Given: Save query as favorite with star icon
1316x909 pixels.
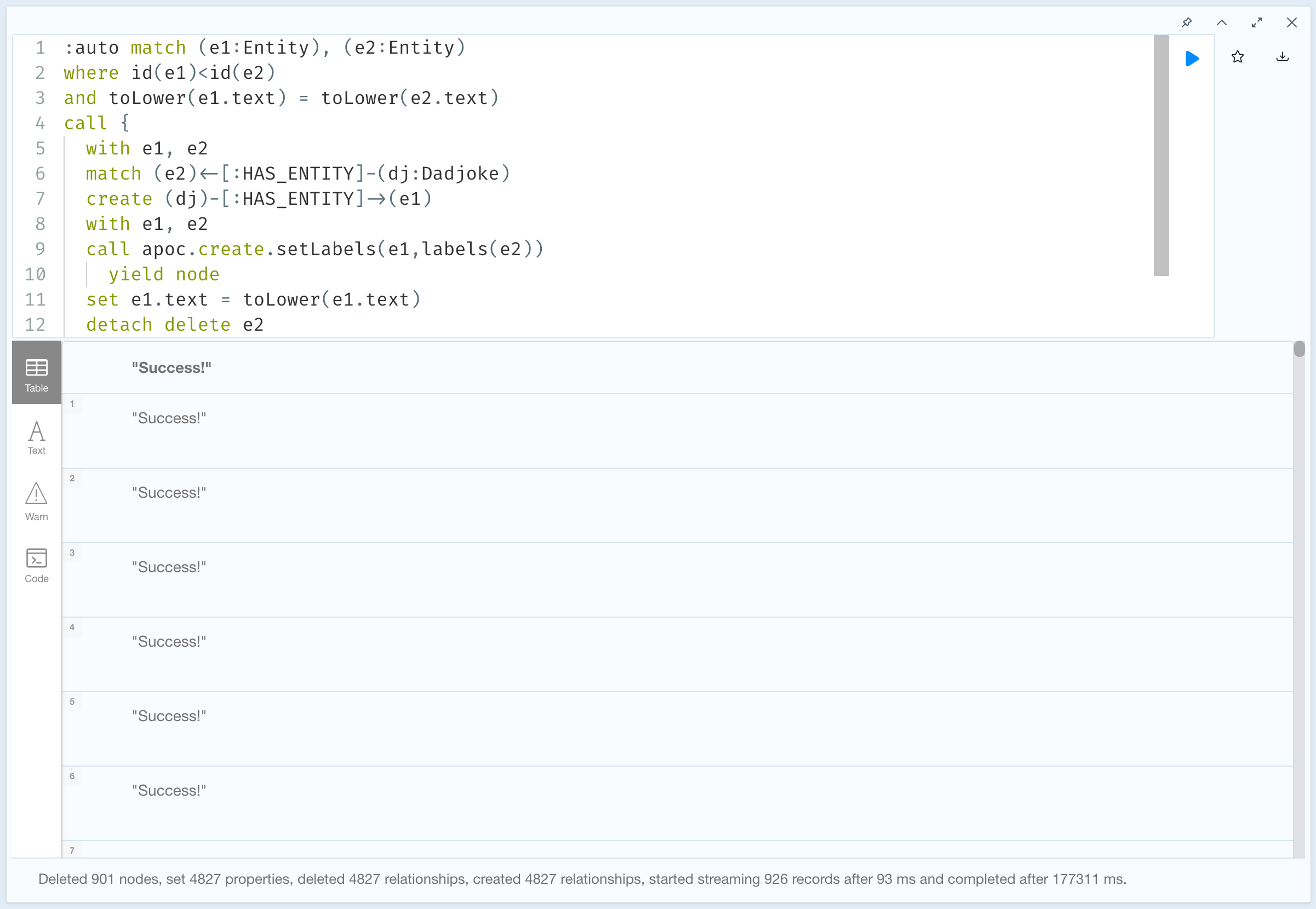Looking at the screenshot, I should 1238,57.
